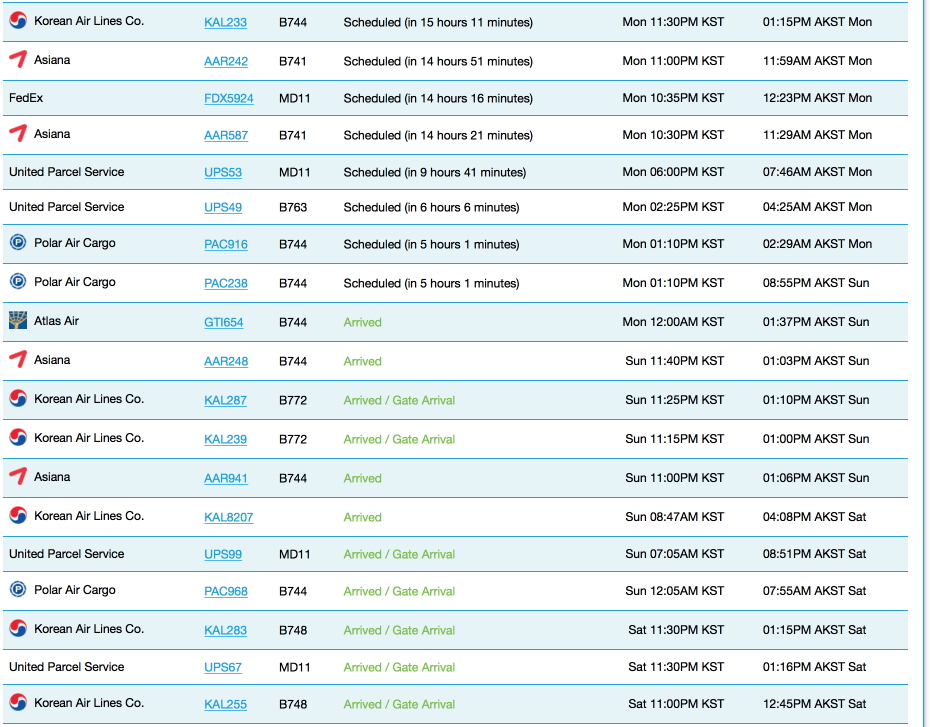Image resolution: width=933 pixels, height=727 pixels.
Task: Open flight UPS99 link
Action: [223, 554]
